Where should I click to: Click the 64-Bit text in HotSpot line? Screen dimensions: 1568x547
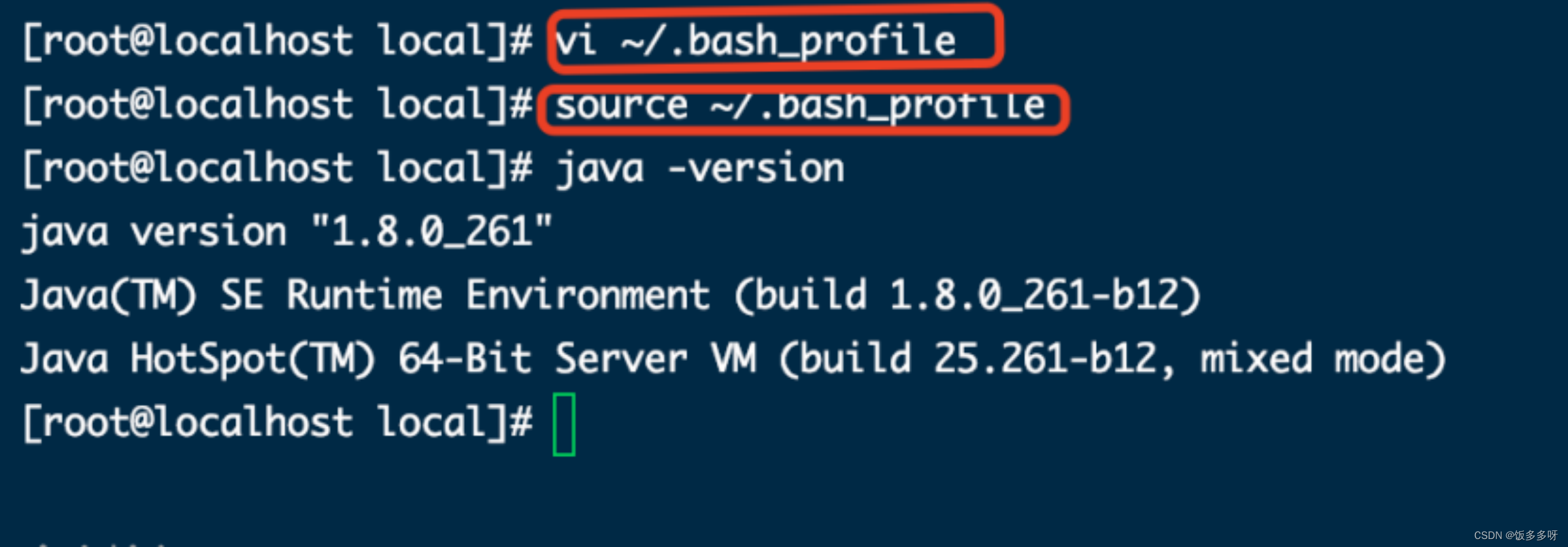464,360
